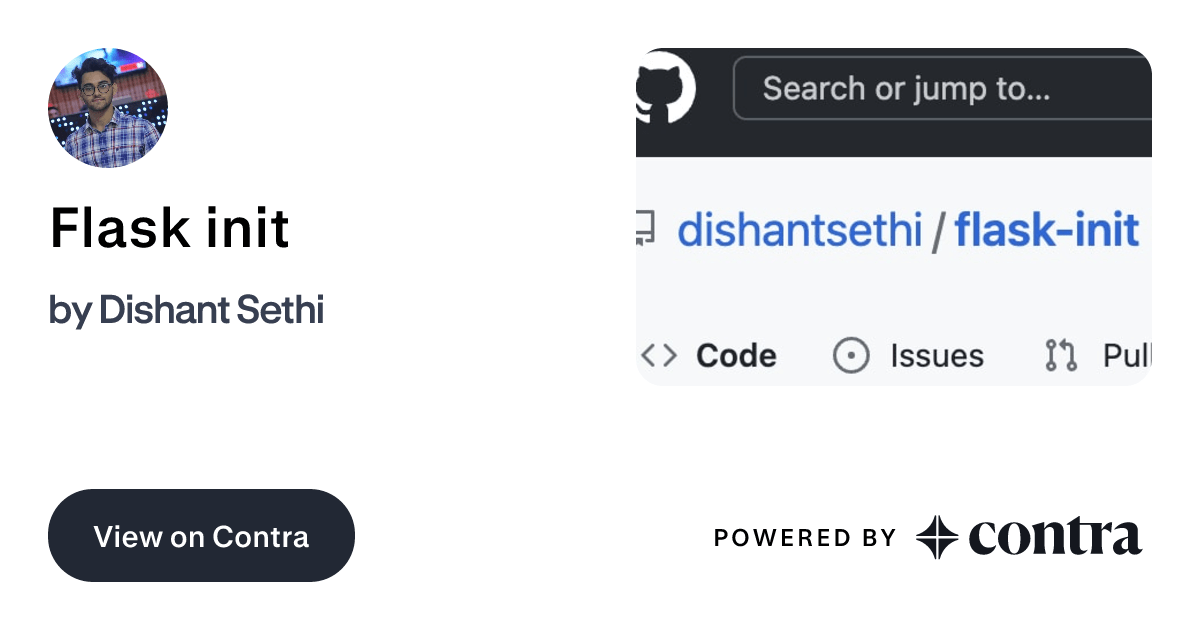Click the contra wordmark logo

[1055, 537]
